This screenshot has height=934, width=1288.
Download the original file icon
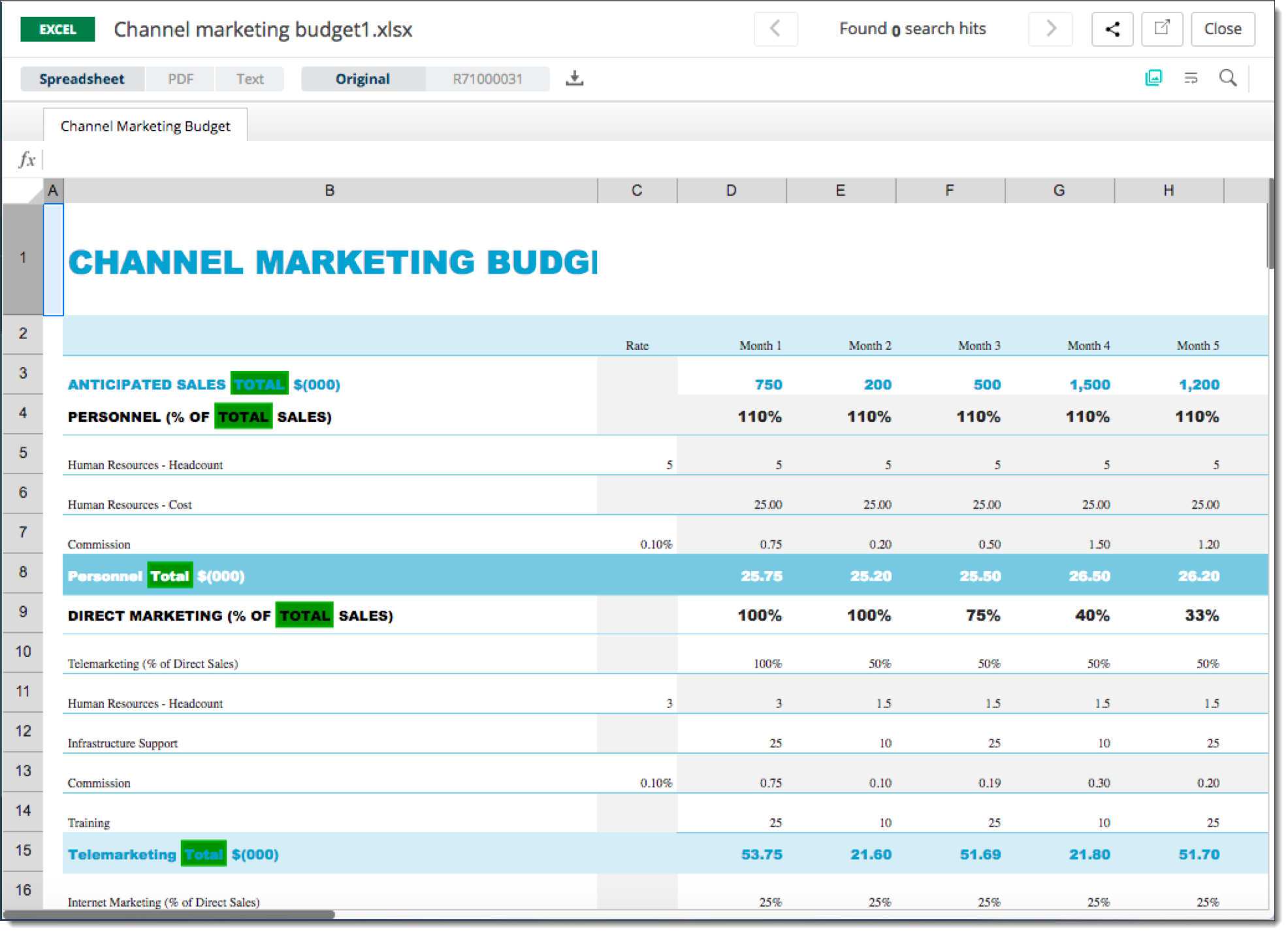point(574,78)
